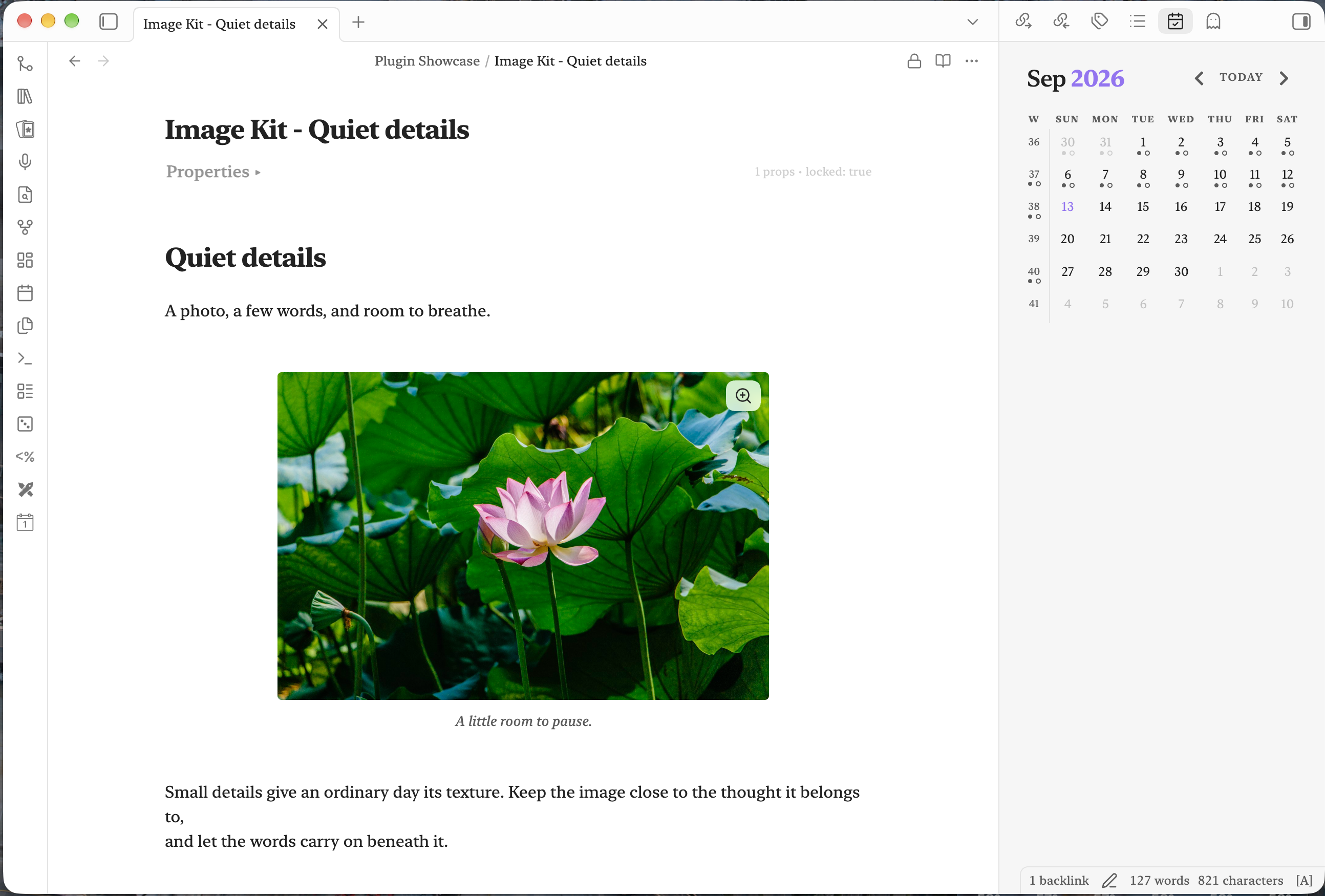Navigate back in note history

[75, 61]
